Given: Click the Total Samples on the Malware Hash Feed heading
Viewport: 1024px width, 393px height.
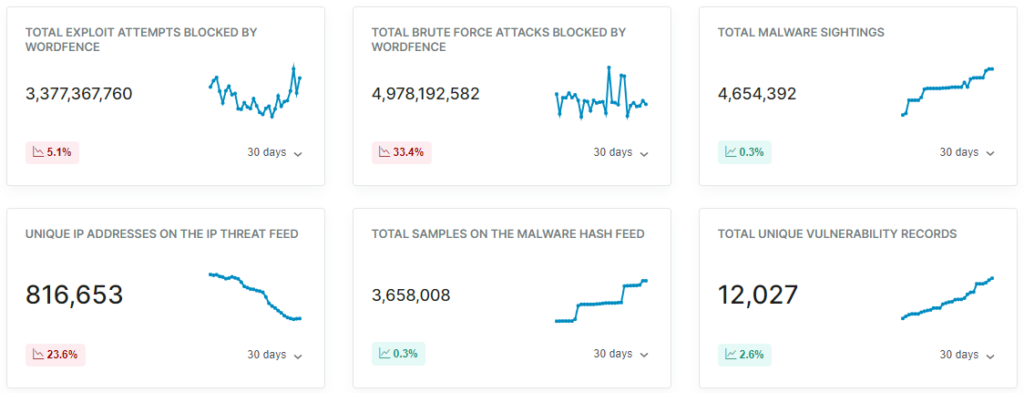Looking at the screenshot, I should pos(508,234).
